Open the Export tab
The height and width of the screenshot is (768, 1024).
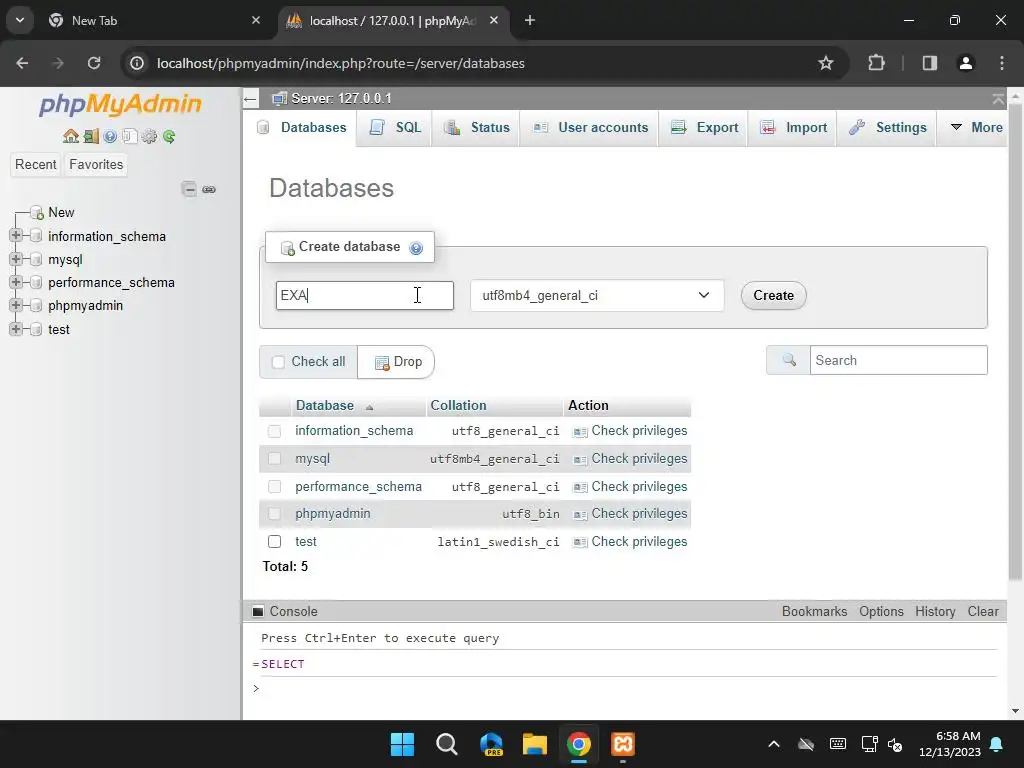(704, 127)
